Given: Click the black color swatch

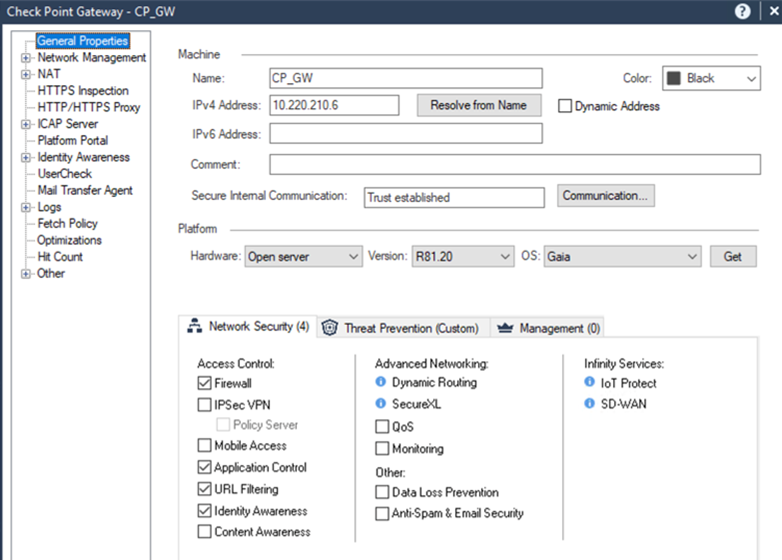Looking at the screenshot, I should pyautogui.click(x=674, y=78).
